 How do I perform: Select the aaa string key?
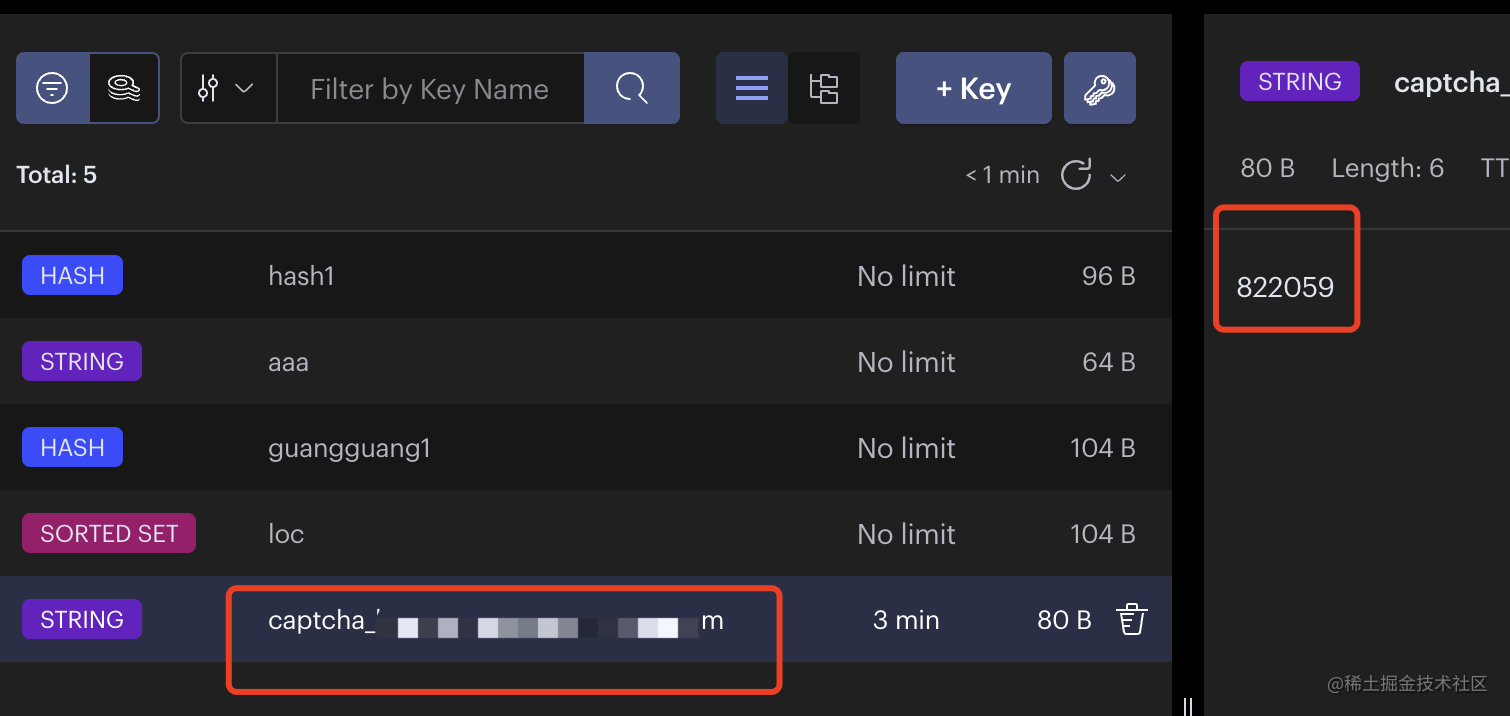585,361
